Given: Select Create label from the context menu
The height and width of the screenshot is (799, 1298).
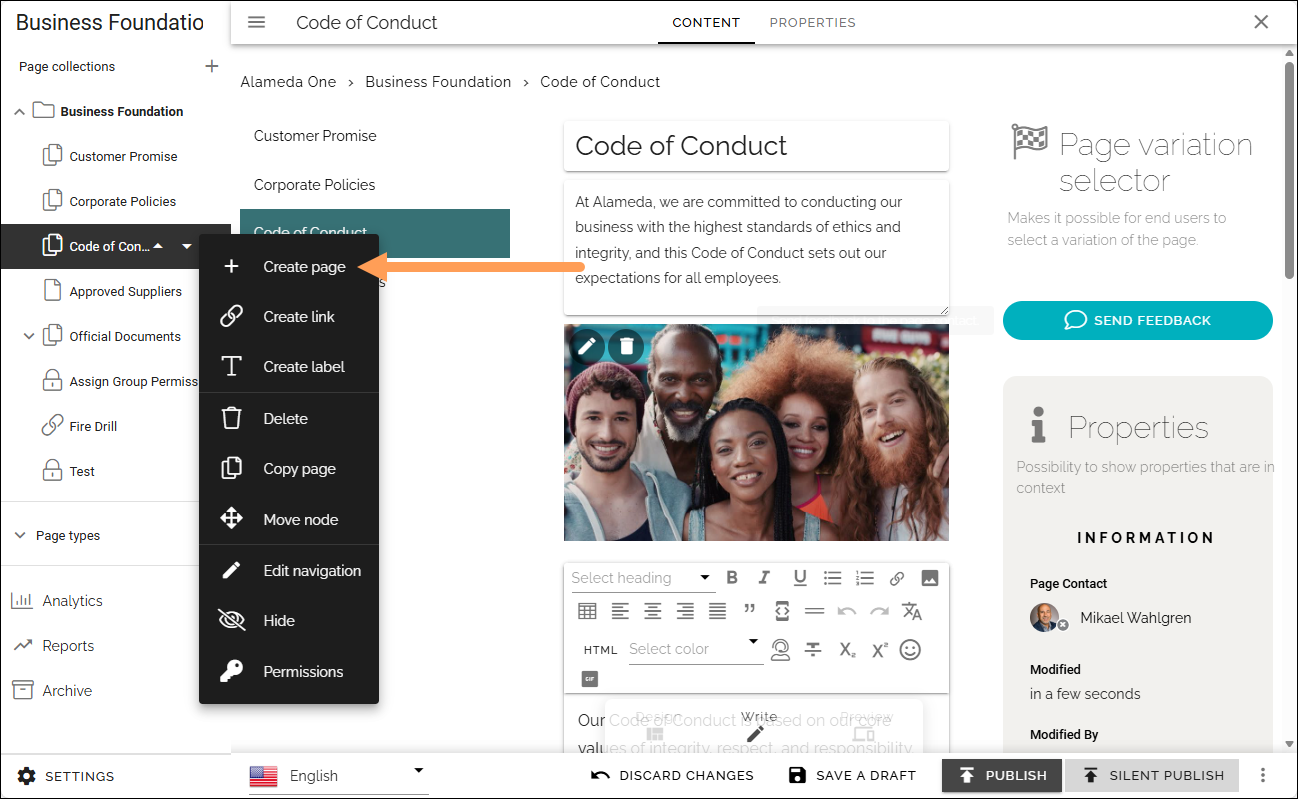Looking at the screenshot, I should pos(289,367).
